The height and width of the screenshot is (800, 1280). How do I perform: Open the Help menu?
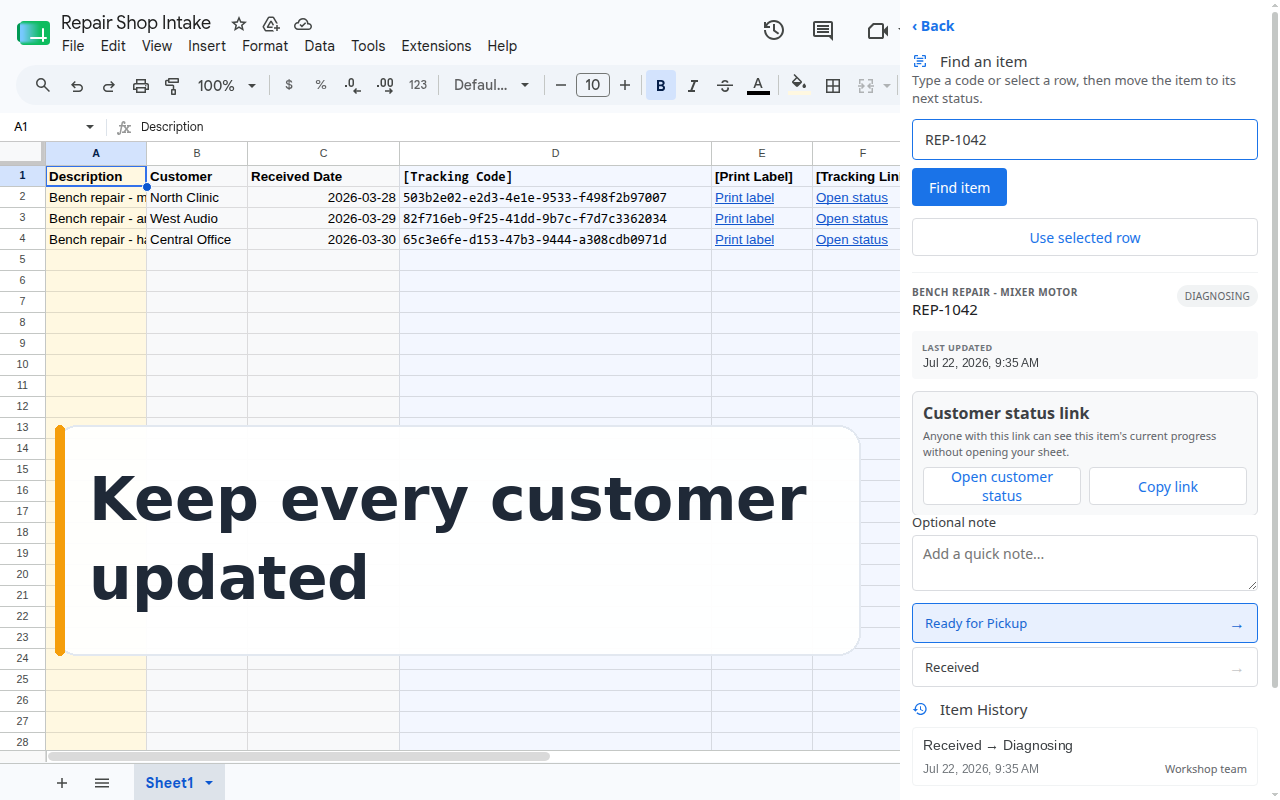tap(502, 46)
